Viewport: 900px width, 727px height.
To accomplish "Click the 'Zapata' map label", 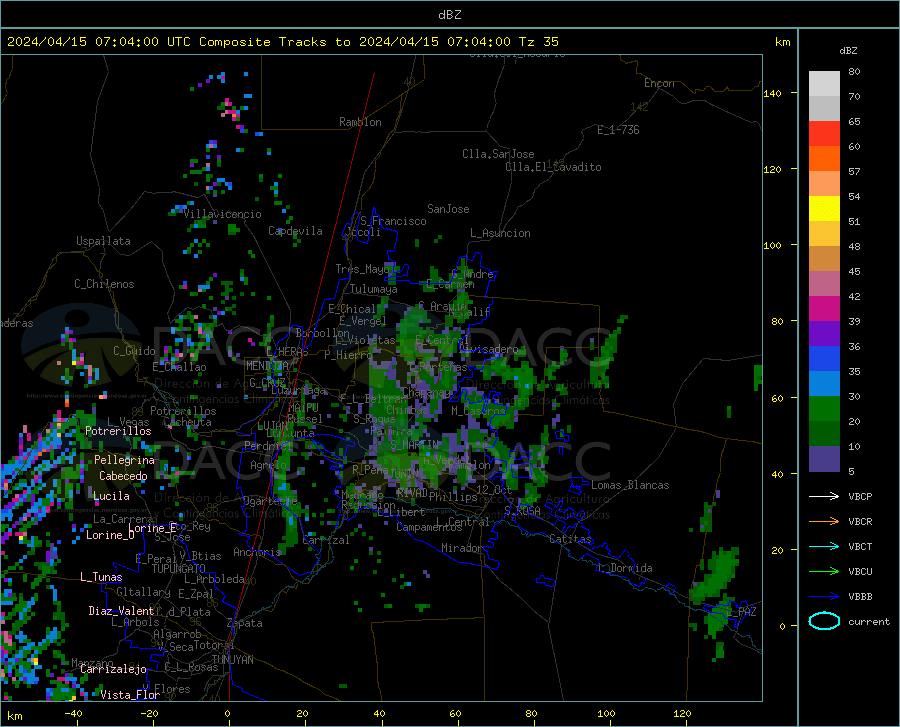I will tap(245, 623).
